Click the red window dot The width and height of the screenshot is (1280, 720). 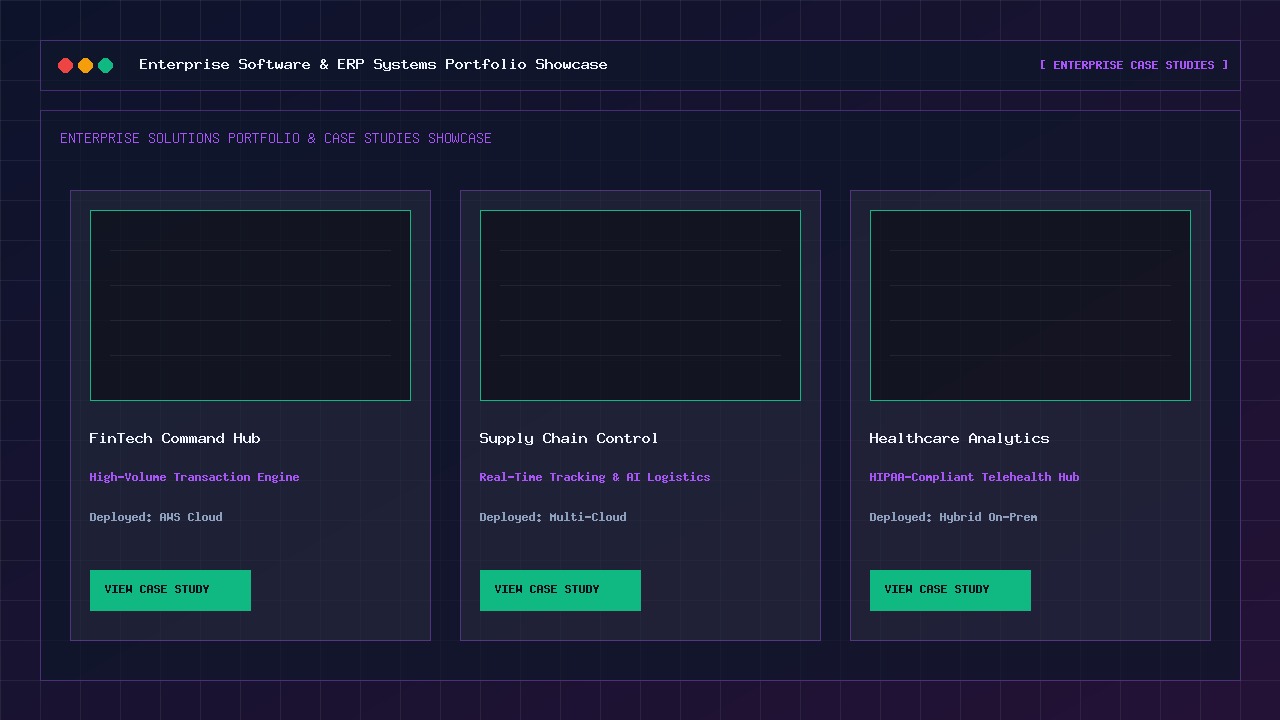66,65
